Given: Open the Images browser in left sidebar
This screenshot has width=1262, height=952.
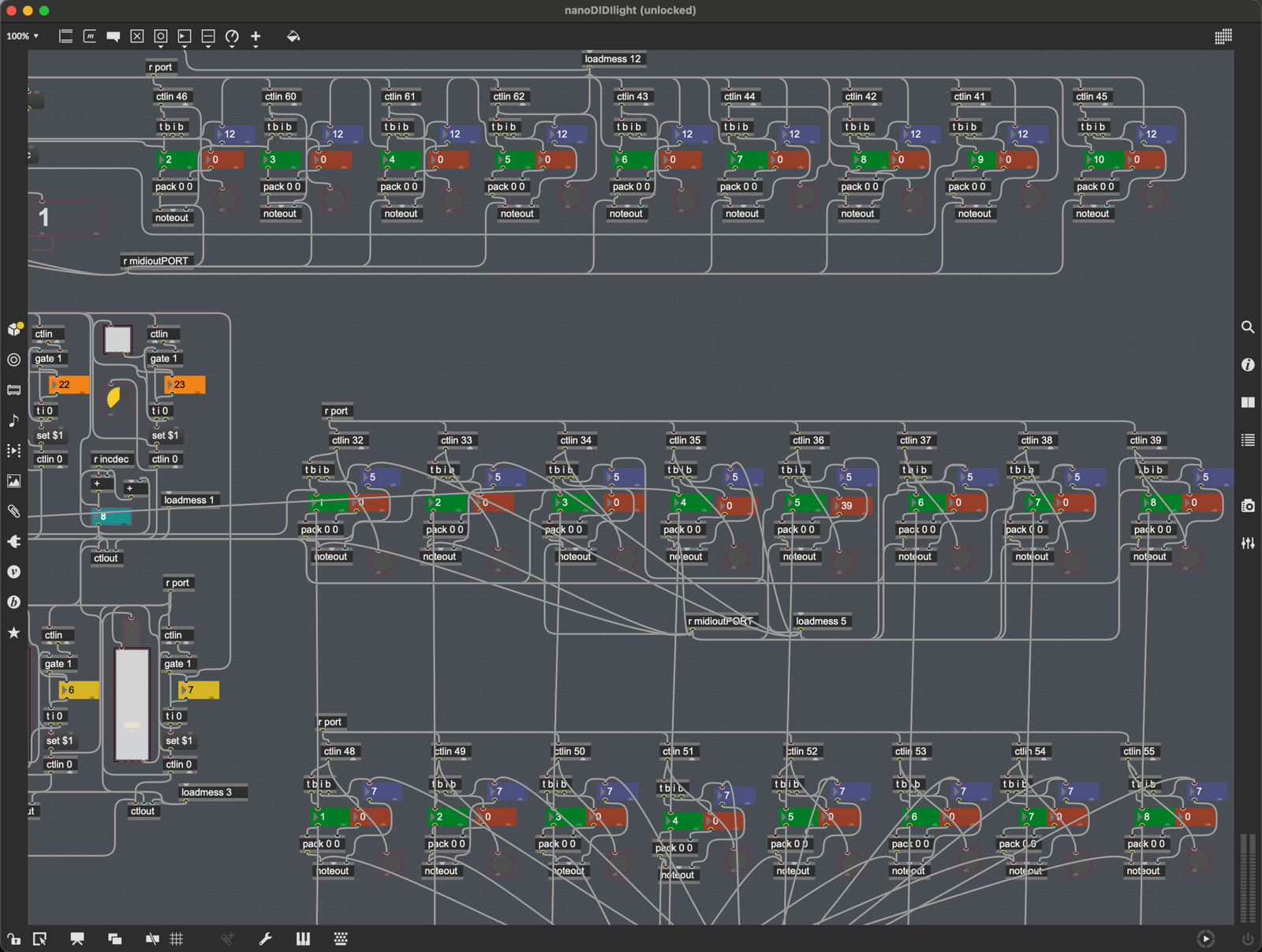Looking at the screenshot, I should (x=14, y=481).
